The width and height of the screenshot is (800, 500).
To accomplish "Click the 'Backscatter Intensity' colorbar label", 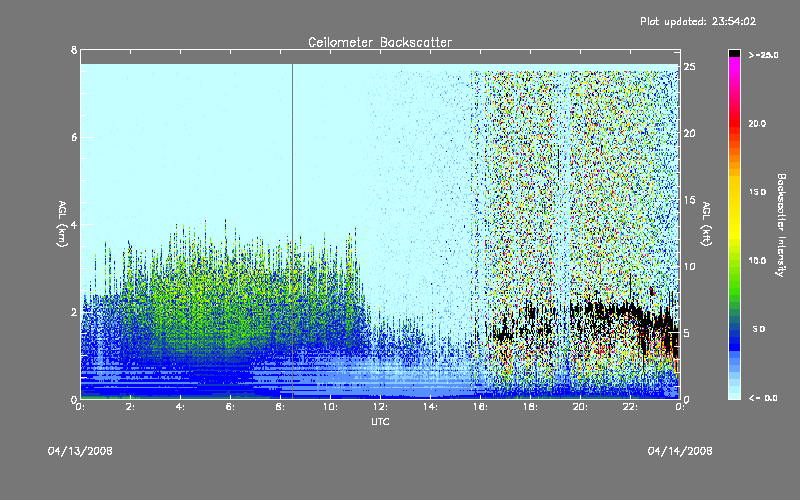I will [781, 225].
